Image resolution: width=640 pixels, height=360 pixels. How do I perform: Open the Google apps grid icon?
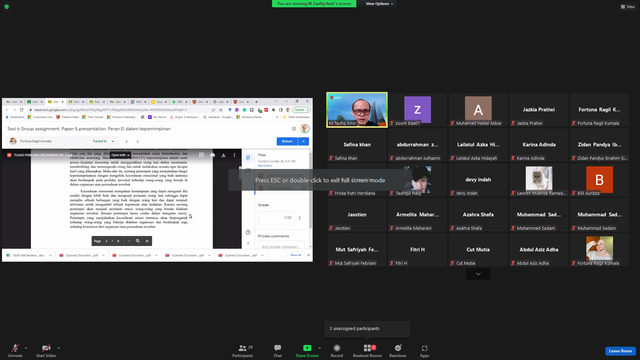click(x=294, y=129)
